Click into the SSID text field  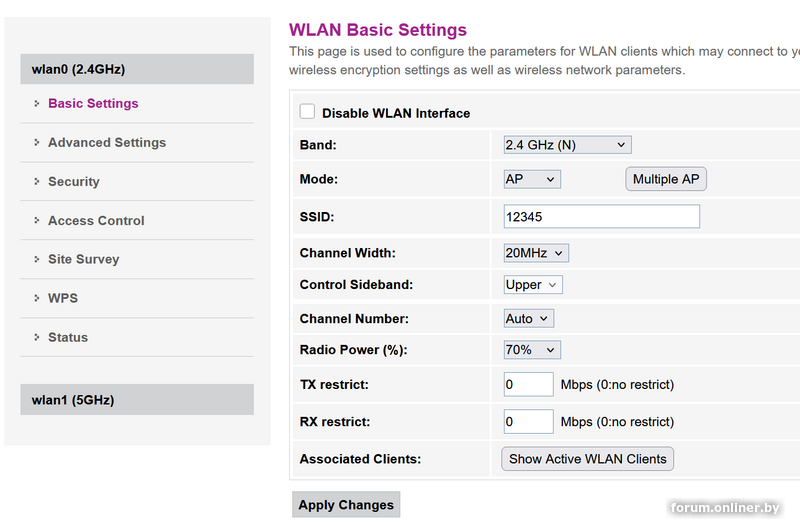(601, 216)
